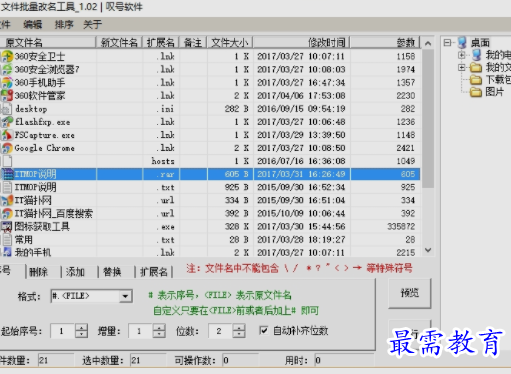Click the 2016/07/16 16:36:08 date cell
Image resolution: width=511 pixels, height=374 pixels.
[x=301, y=161]
